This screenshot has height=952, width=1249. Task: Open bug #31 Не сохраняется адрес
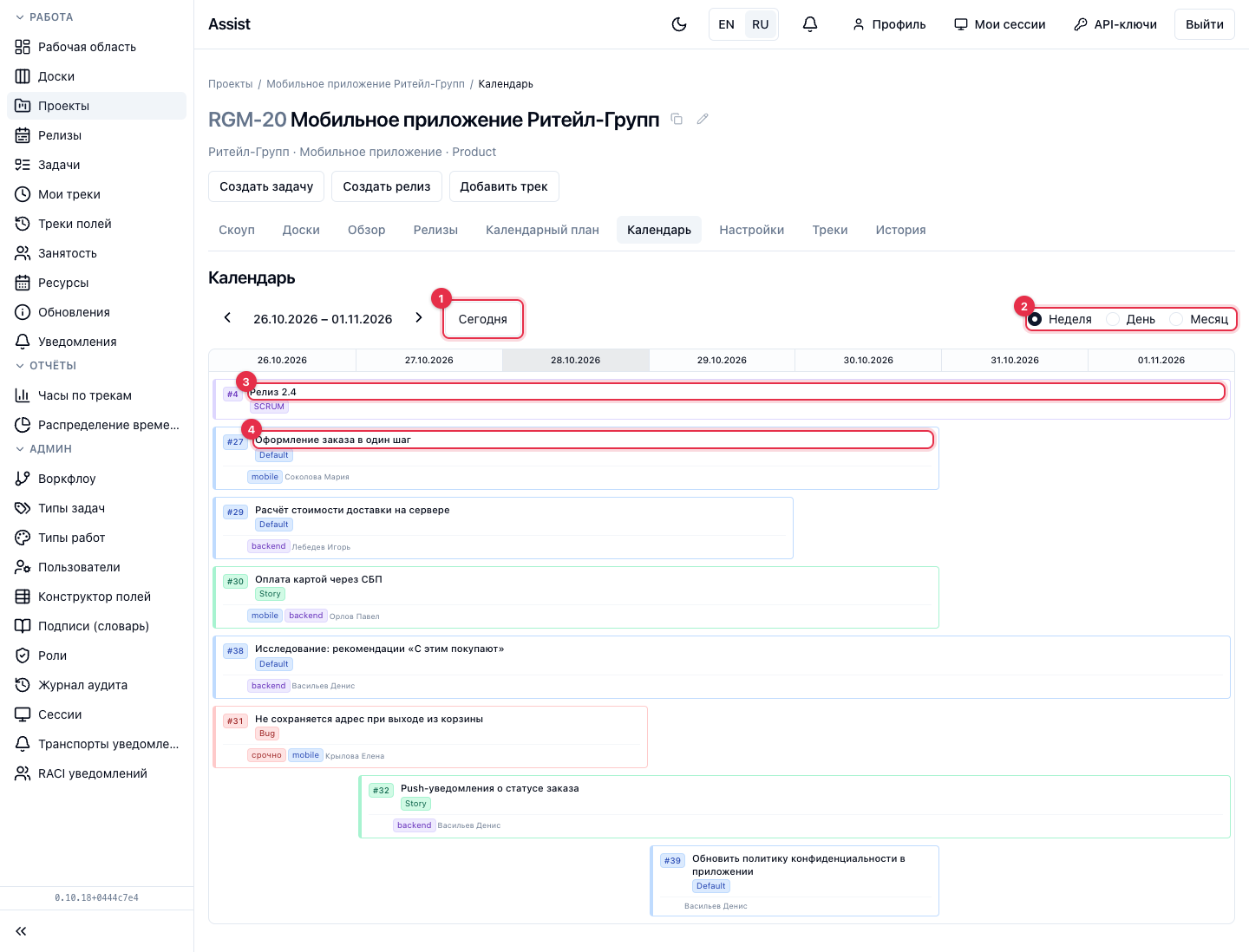click(431, 737)
